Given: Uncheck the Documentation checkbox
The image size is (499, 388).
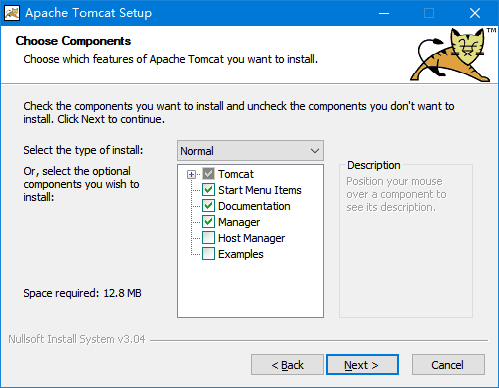Looking at the screenshot, I should (208, 206).
